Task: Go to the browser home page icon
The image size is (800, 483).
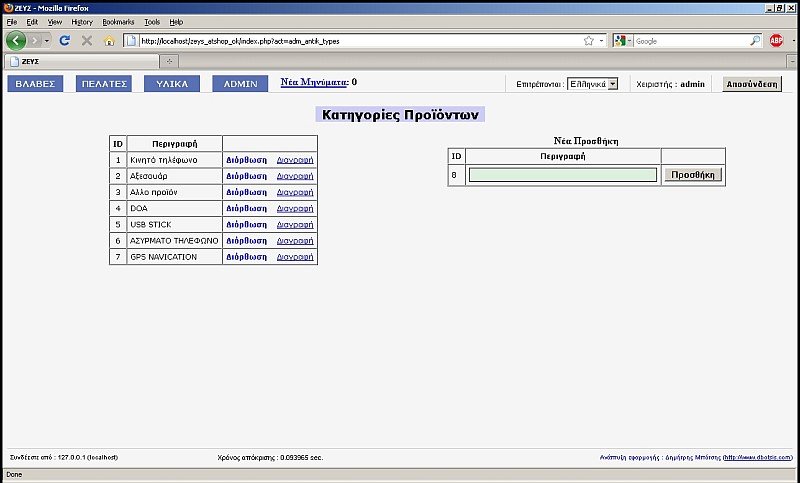Action: [x=109, y=41]
